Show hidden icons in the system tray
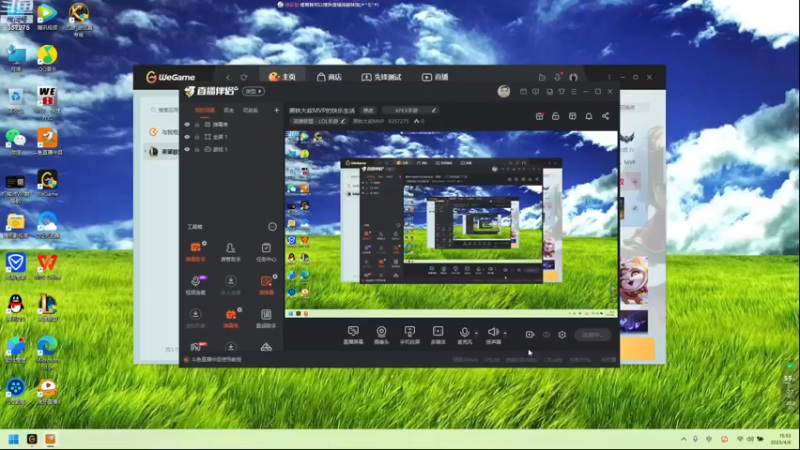Screen dimensions: 800x450 683,439
